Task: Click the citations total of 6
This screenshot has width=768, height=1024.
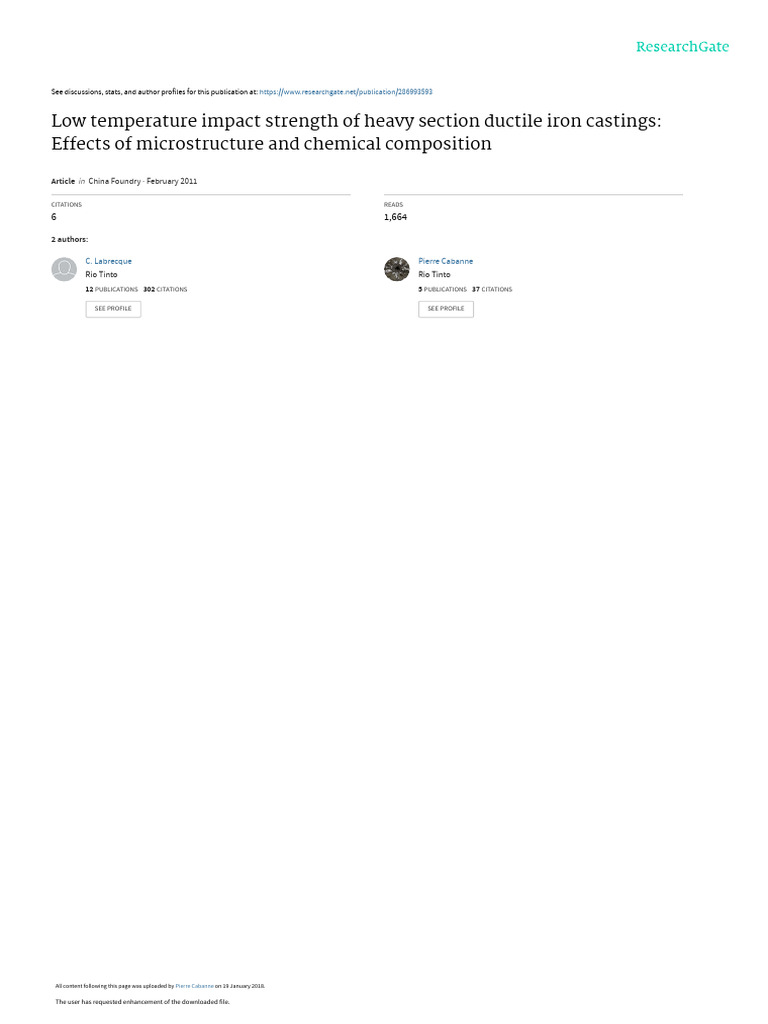Action: pyautogui.click(x=54, y=217)
